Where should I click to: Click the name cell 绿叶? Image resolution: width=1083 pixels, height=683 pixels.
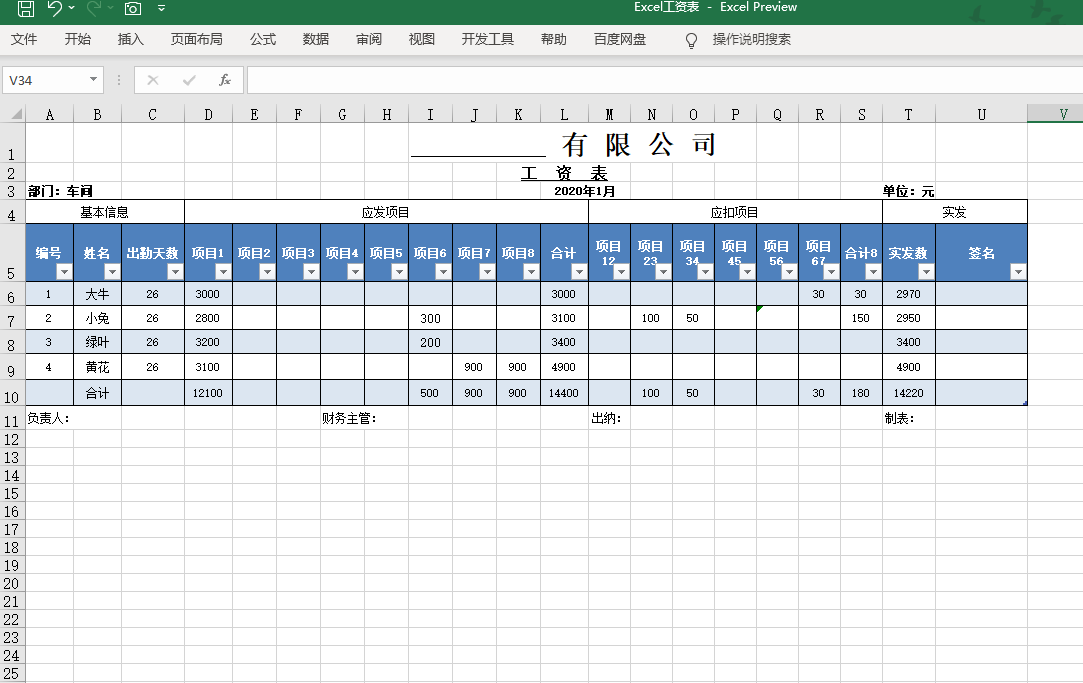click(97, 342)
